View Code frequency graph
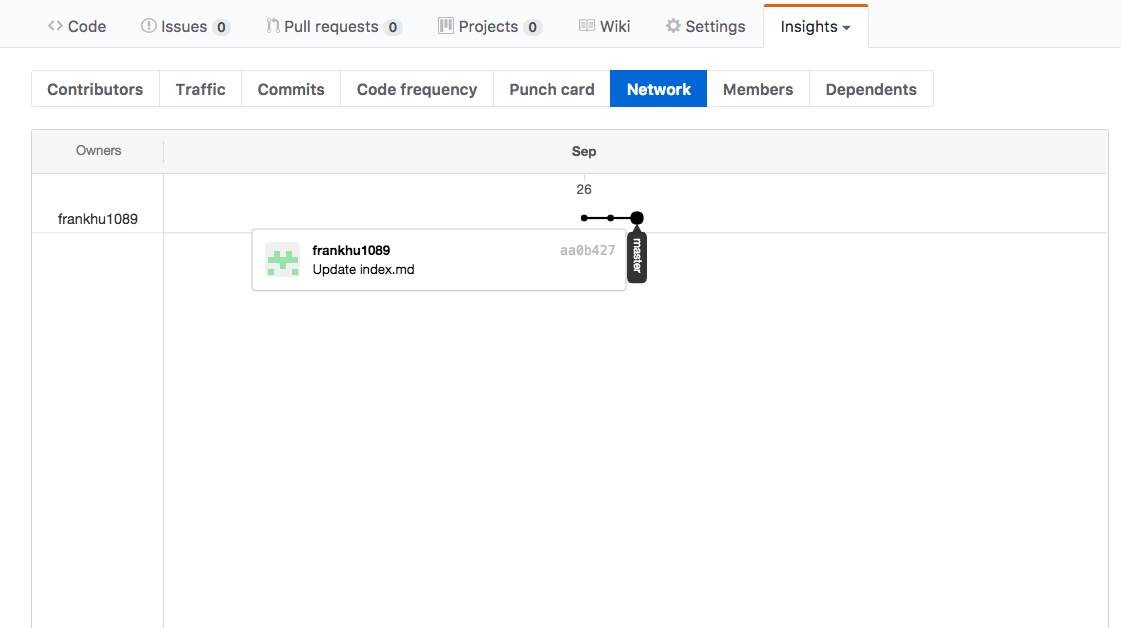The height and width of the screenshot is (628, 1121). tap(417, 89)
